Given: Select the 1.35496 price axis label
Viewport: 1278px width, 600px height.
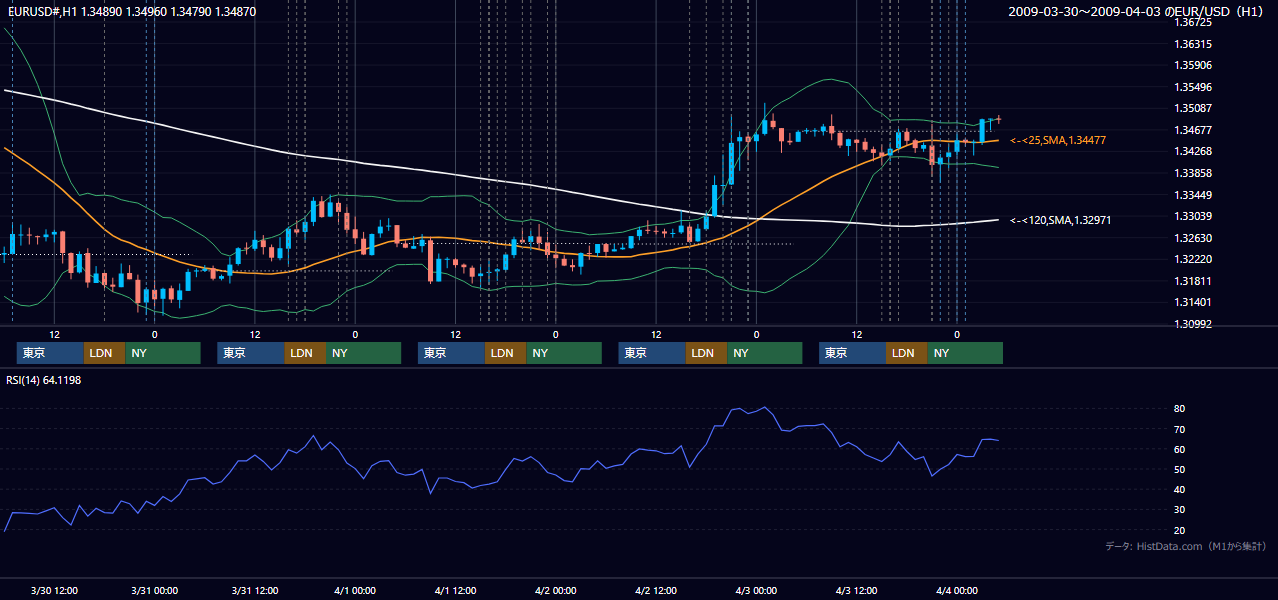Looking at the screenshot, I should [1193, 87].
